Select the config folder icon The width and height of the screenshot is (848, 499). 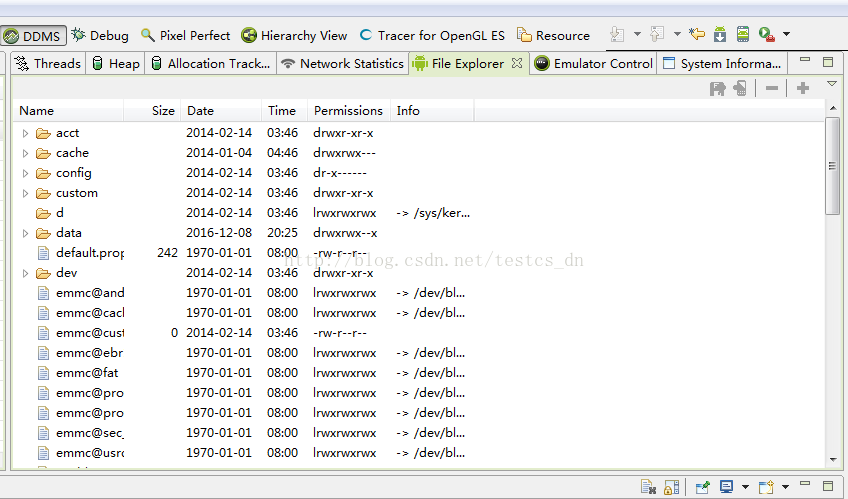pos(43,173)
